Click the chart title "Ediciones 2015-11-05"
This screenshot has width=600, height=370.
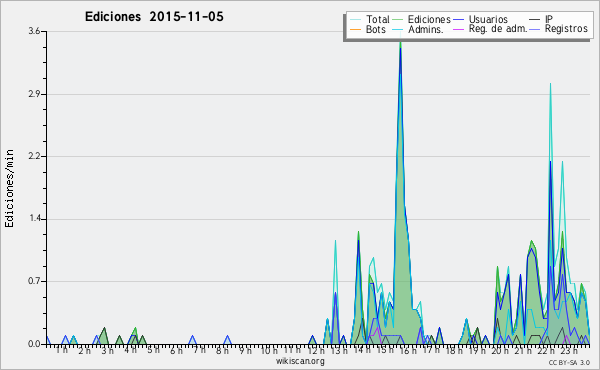point(154,17)
